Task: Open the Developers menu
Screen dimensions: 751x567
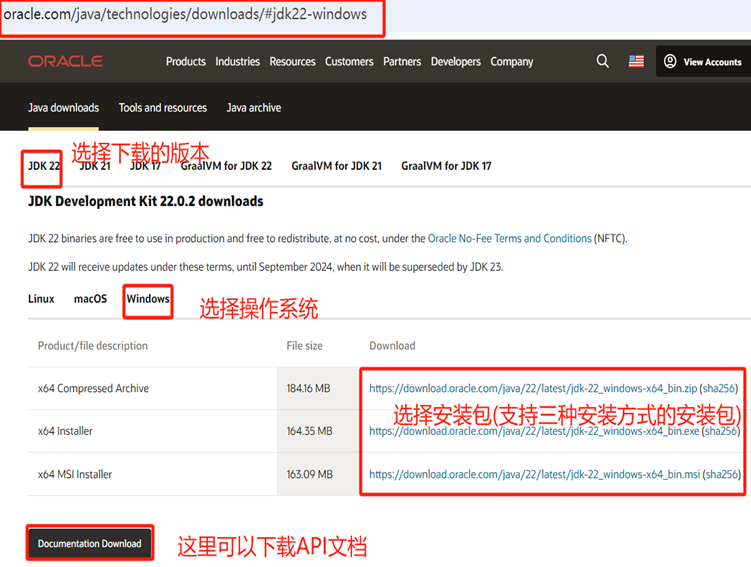Action: [455, 62]
